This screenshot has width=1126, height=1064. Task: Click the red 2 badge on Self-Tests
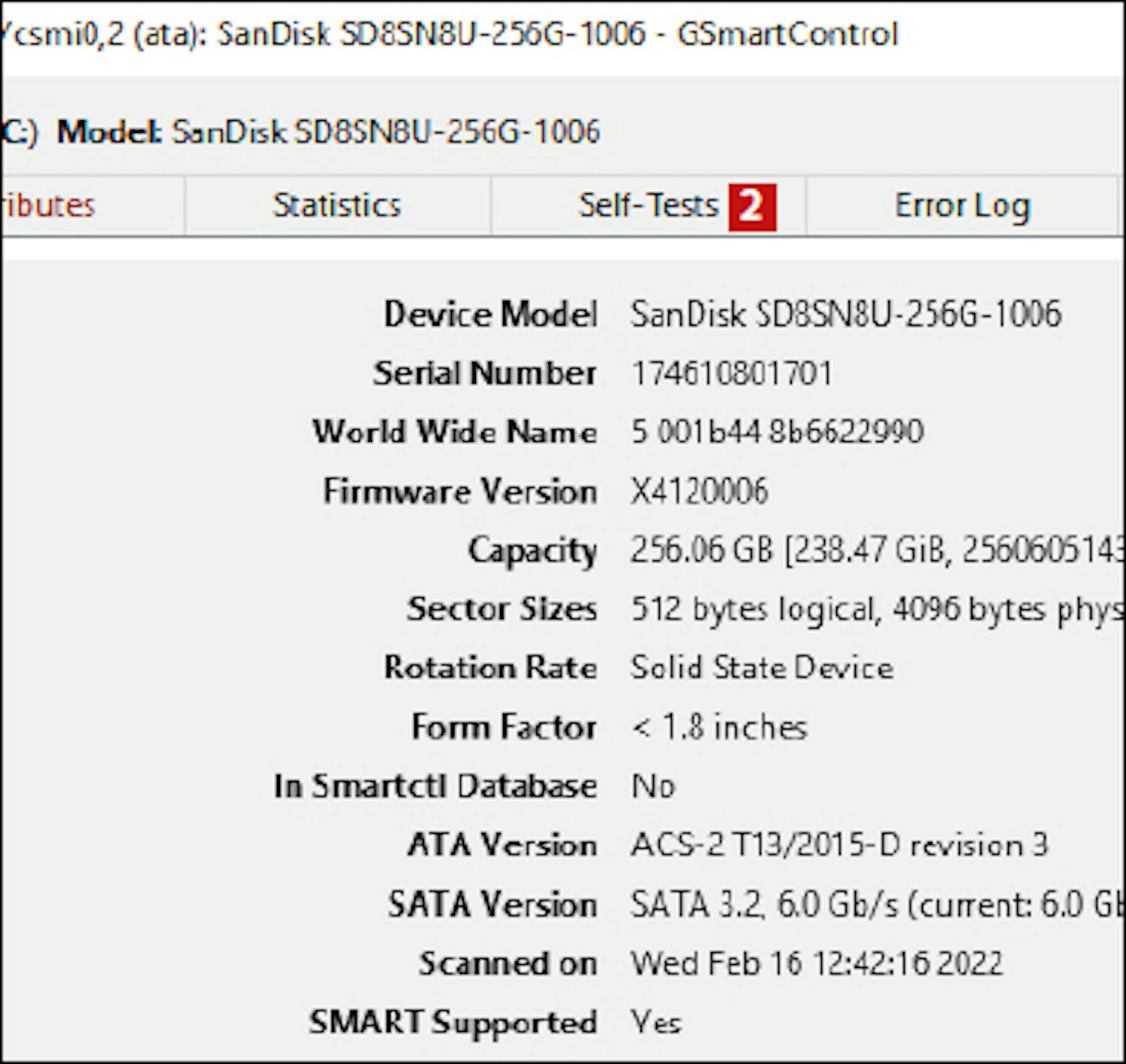click(752, 206)
